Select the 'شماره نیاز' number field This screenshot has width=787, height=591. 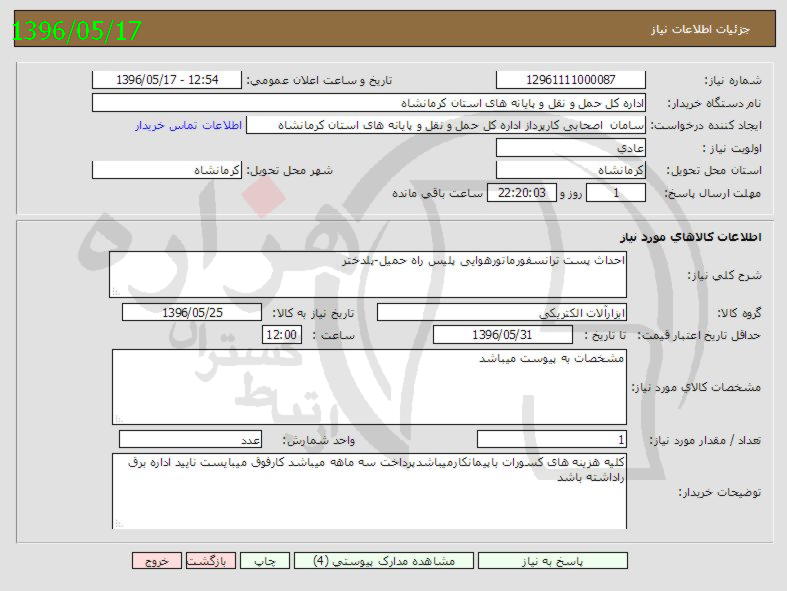point(571,80)
